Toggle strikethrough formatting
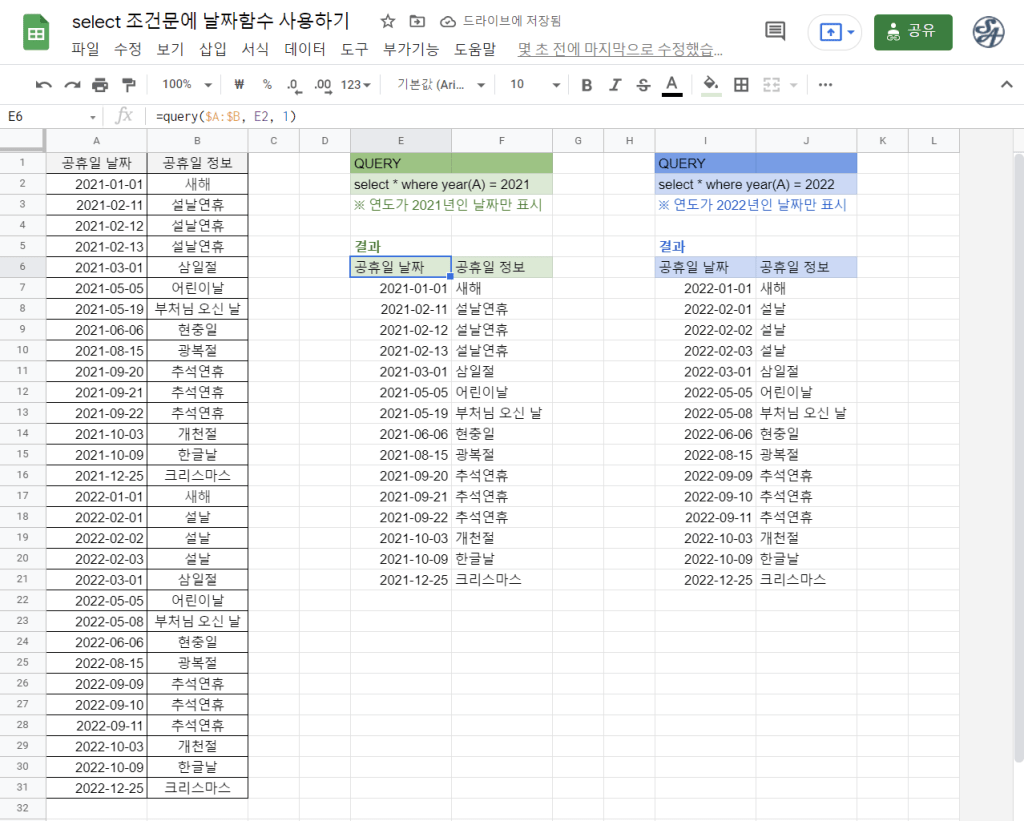Viewport: 1024px width, 821px height. (x=643, y=85)
